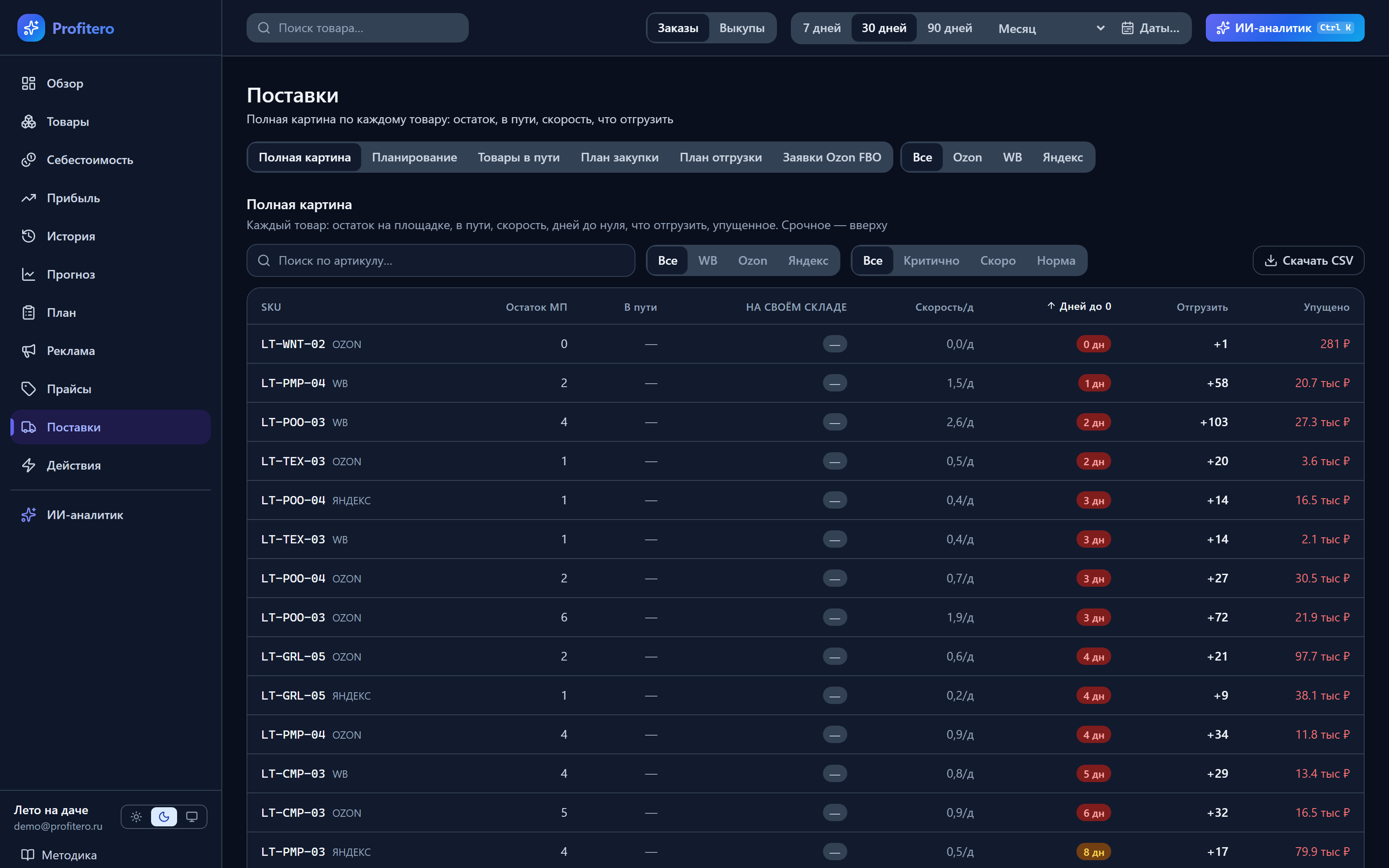
Task: Select Ozon in top marketplace filter
Action: coord(967,157)
